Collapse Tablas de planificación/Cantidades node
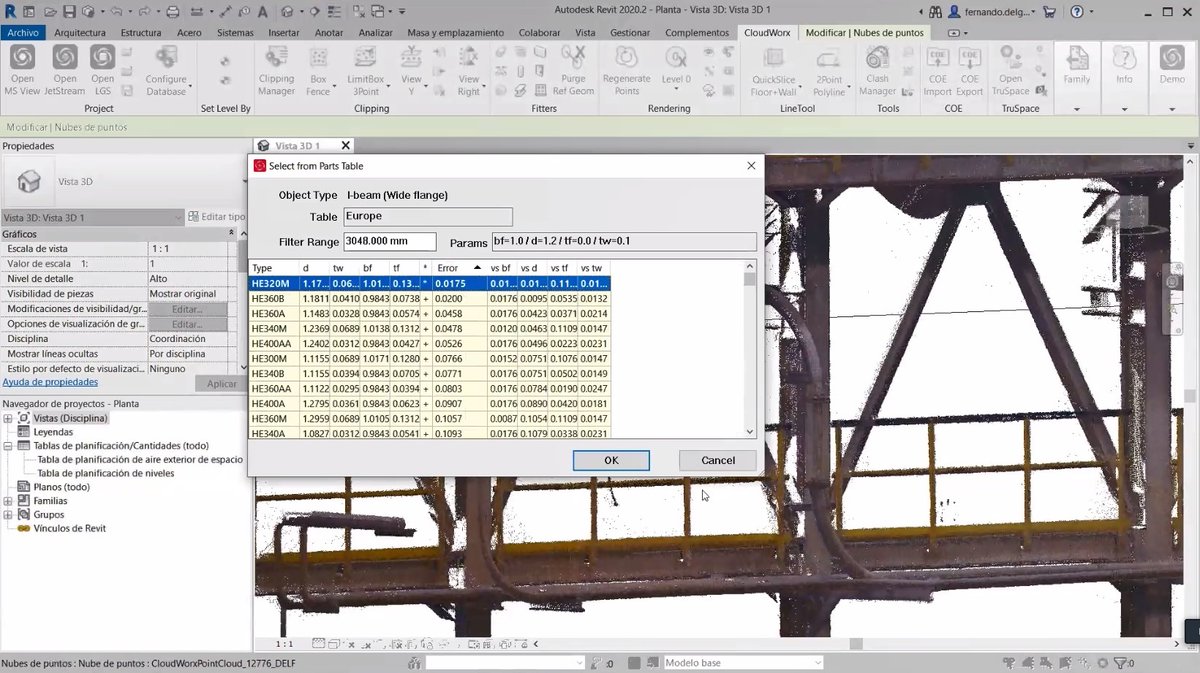The width and height of the screenshot is (1200, 673). pos(8,446)
